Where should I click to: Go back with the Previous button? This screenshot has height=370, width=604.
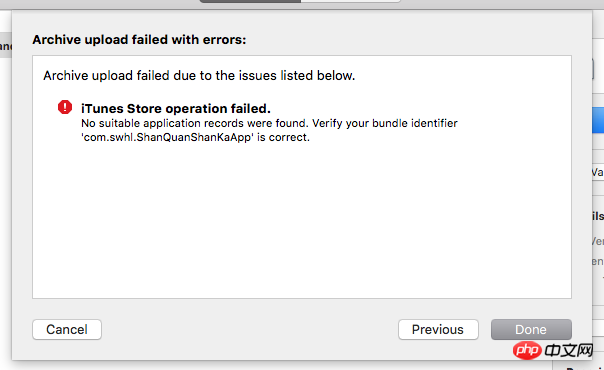point(438,330)
